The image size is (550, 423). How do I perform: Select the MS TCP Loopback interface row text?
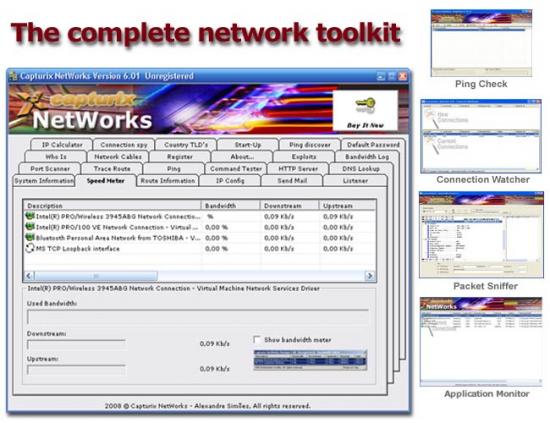click(78, 249)
